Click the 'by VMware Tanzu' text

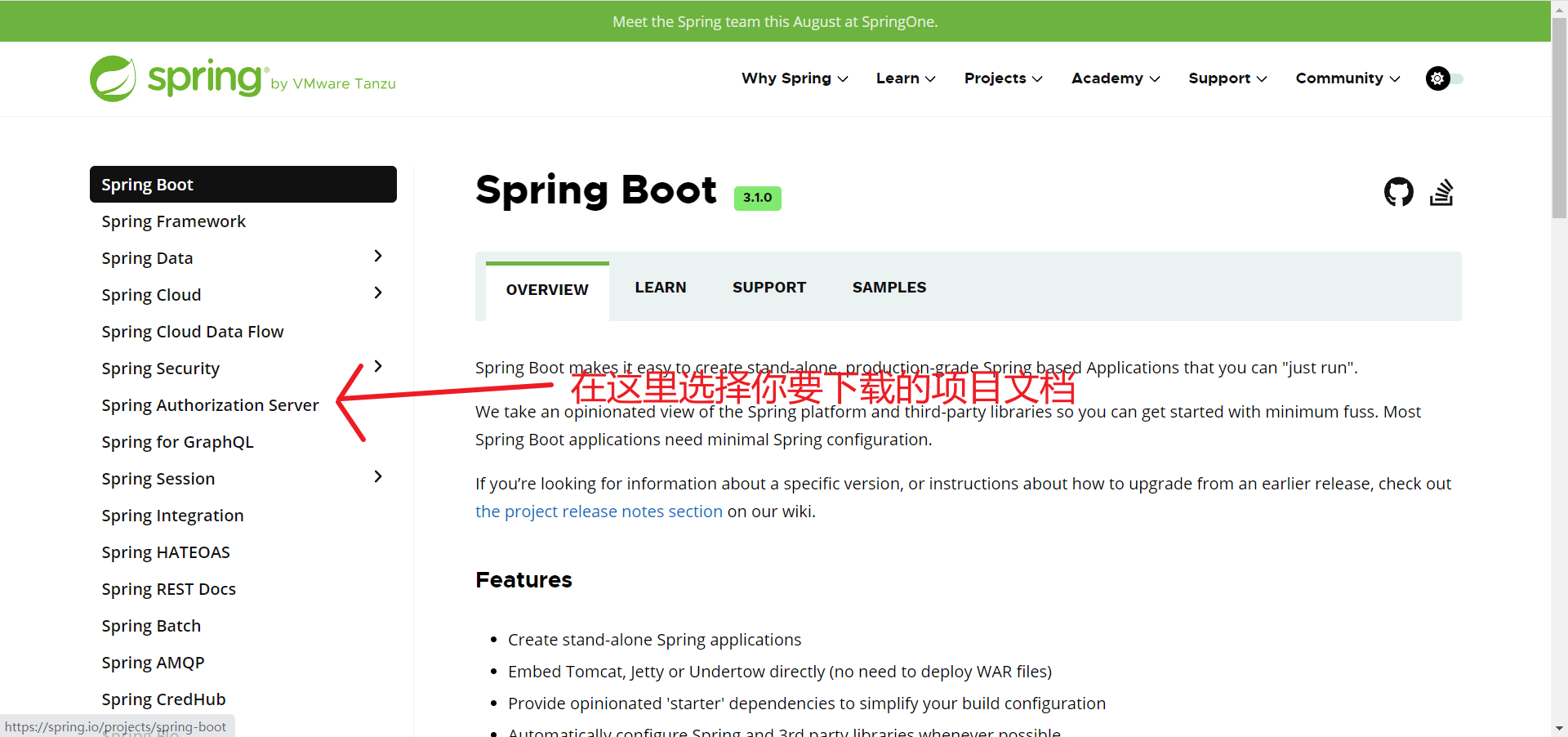(333, 83)
